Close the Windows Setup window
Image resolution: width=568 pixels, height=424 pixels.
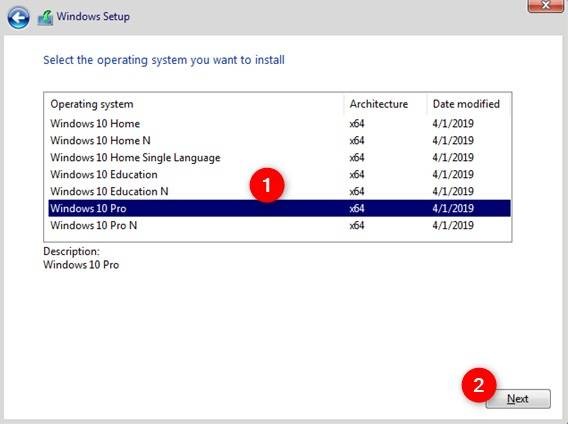[546, 5]
